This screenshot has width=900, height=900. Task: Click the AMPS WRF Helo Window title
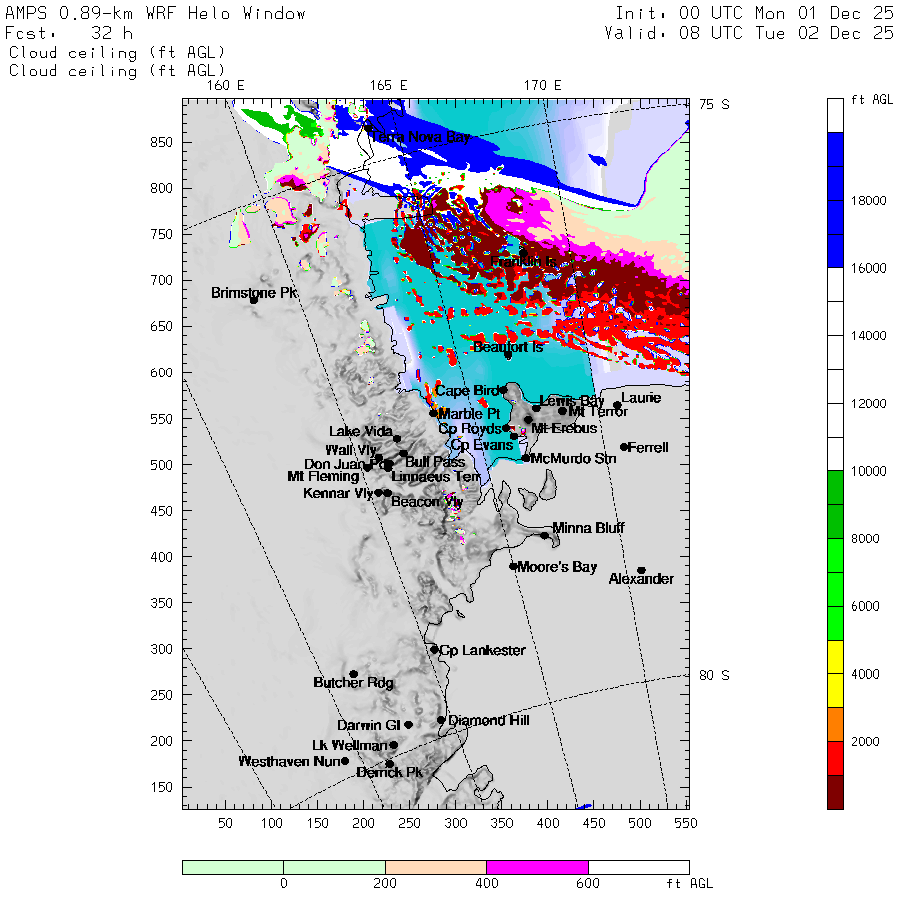155,13
